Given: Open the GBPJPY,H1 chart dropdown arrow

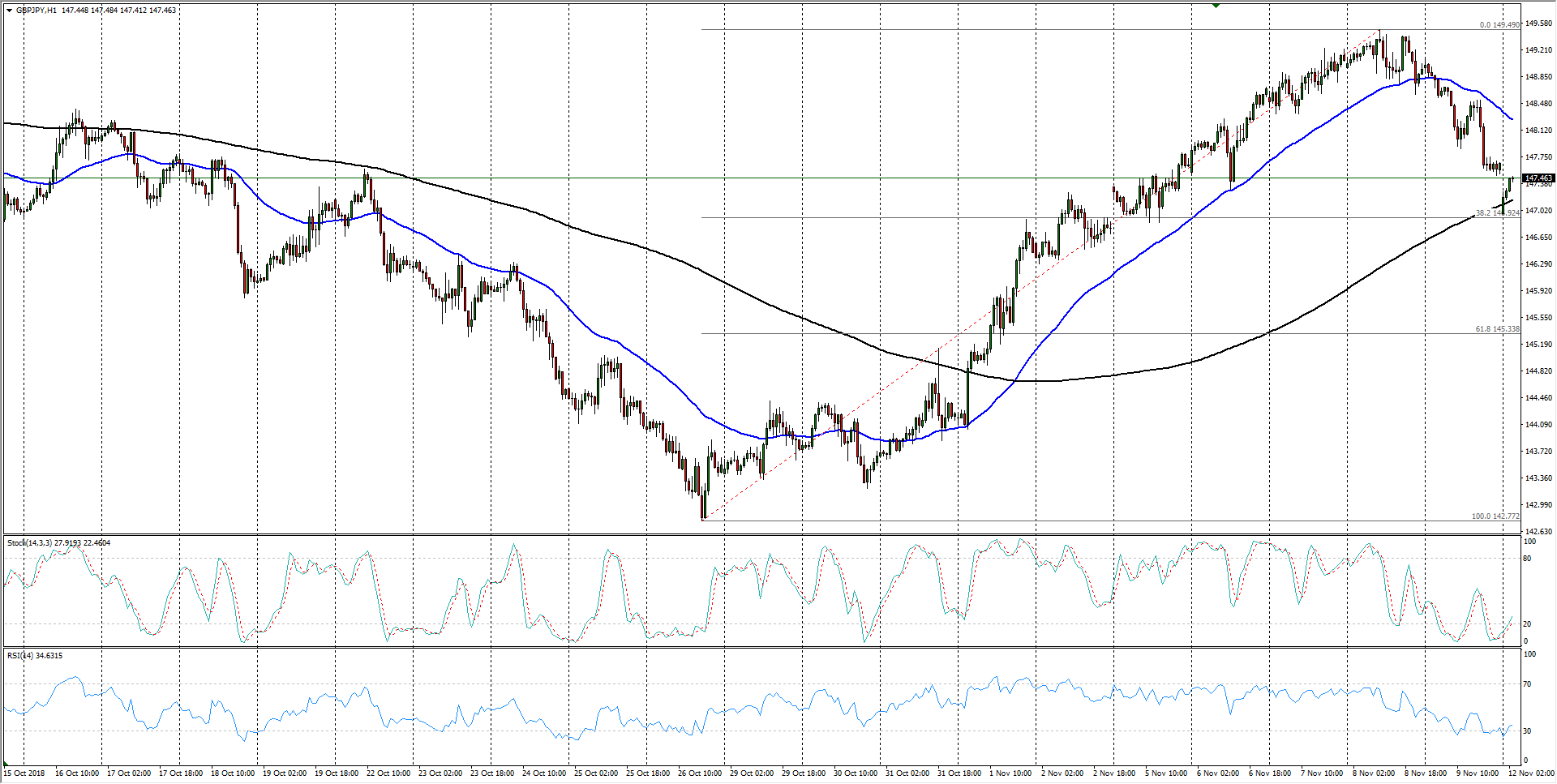Looking at the screenshot, I should [x=9, y=11].
